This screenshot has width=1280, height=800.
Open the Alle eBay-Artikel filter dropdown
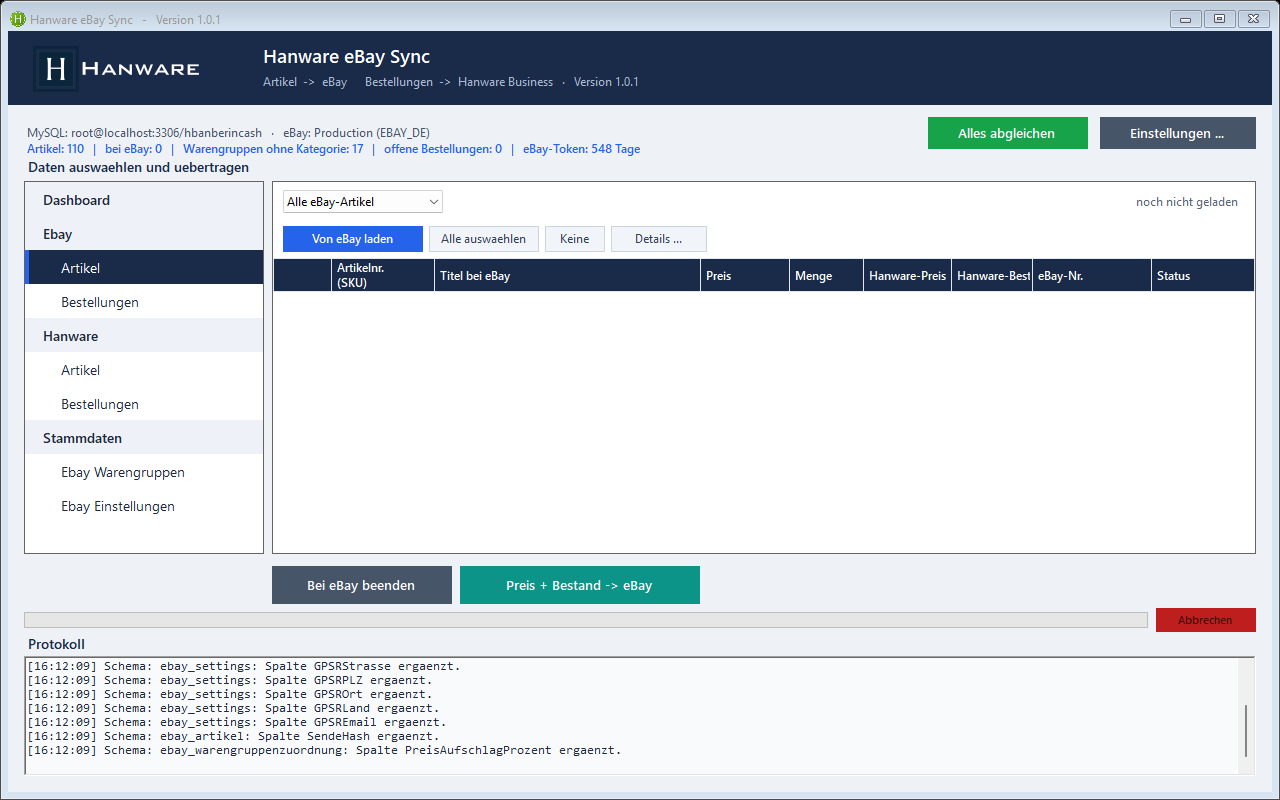pos(363,202)
